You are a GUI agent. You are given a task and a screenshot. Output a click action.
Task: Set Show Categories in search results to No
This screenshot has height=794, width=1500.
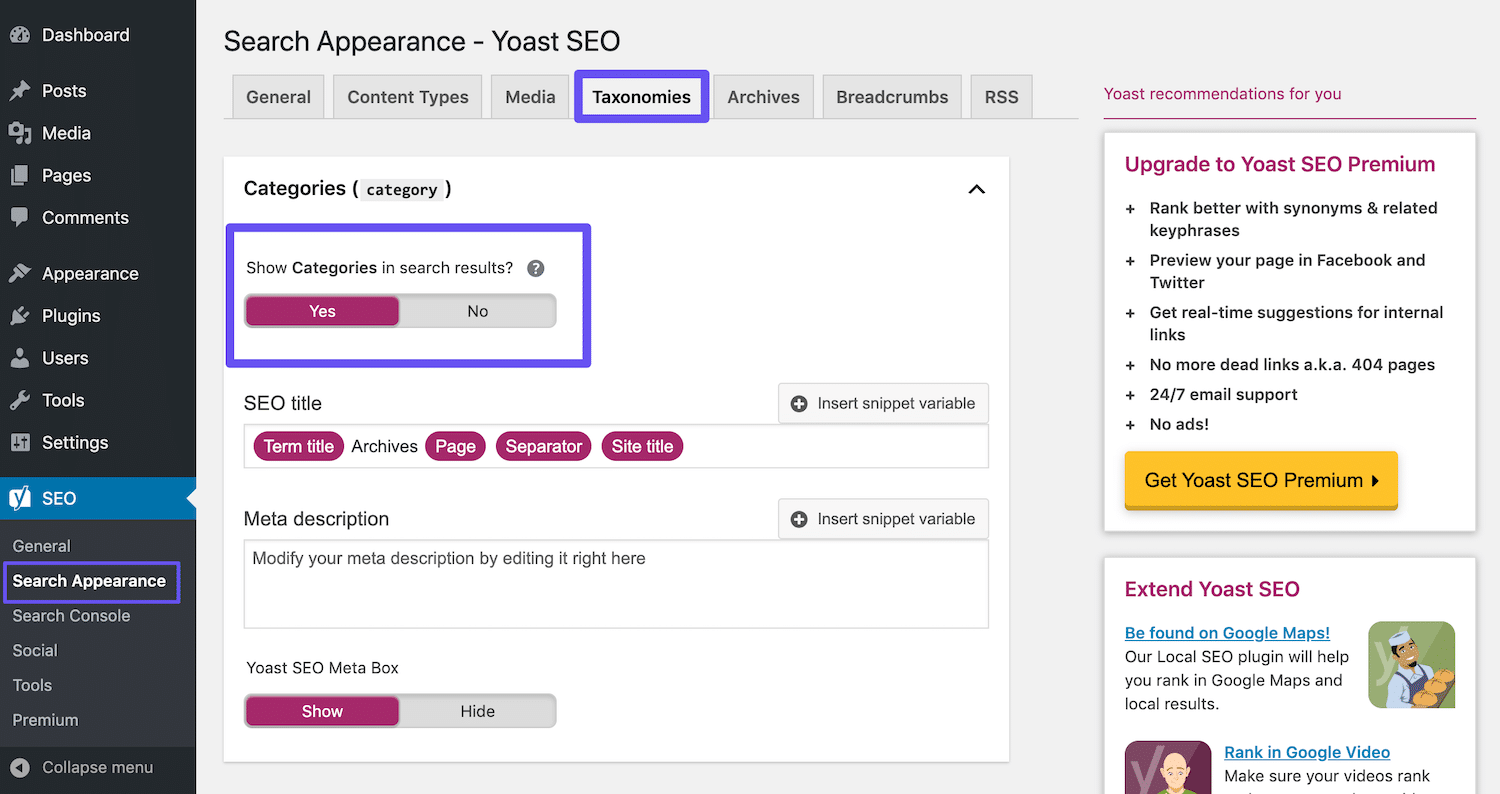tap(477, 311)
